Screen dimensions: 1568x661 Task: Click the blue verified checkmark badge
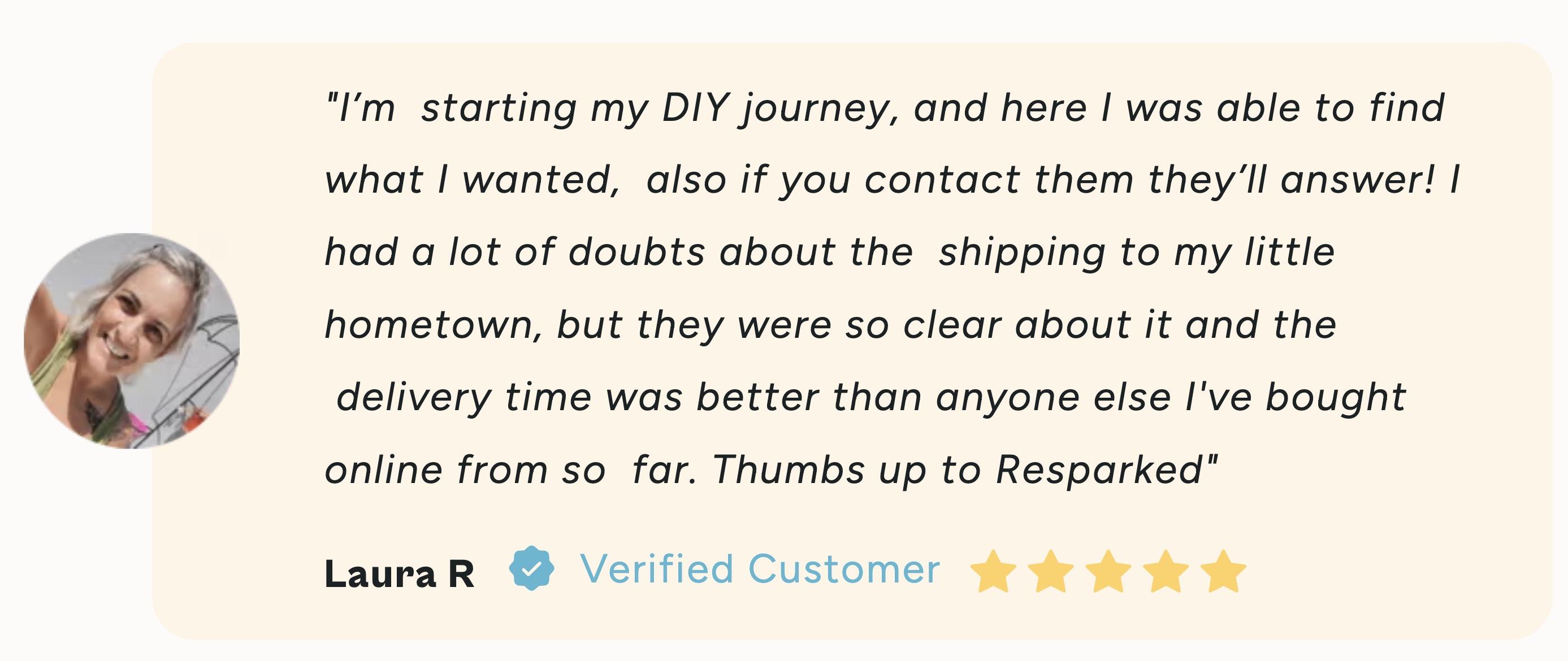tap(531, 568)
